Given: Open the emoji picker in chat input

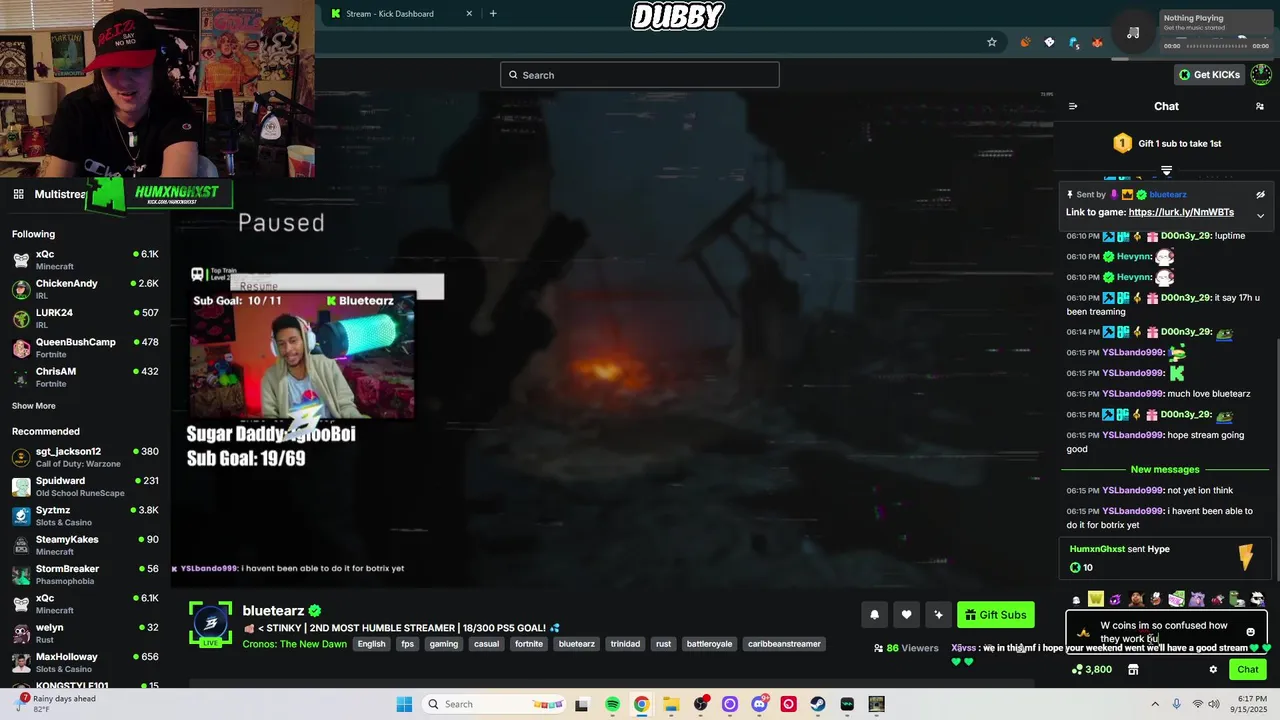Looking at the screenshot, I should click(x=1250, y=632).
